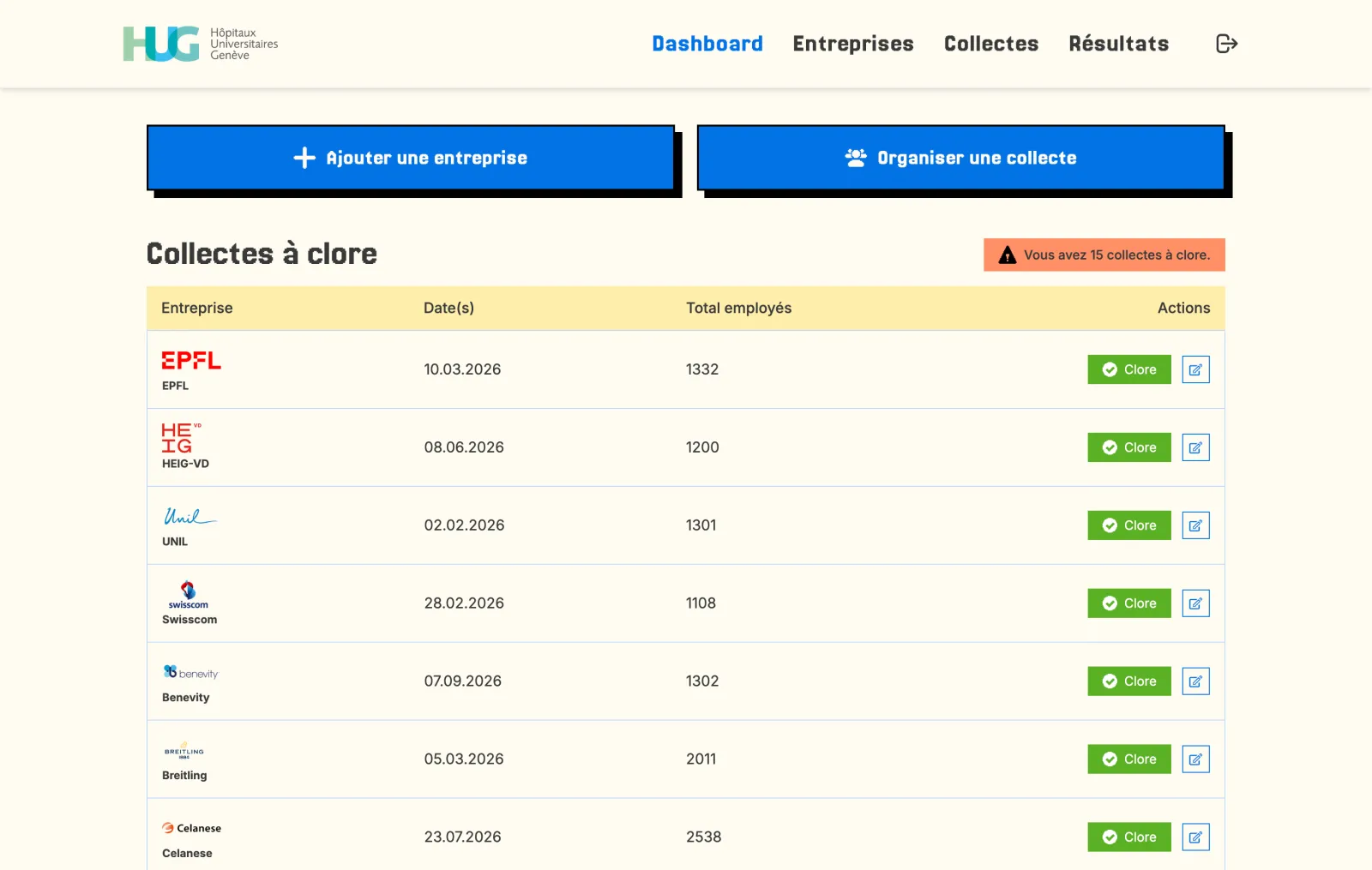Viewport: 1372px width, 870px height.
Task: Go to the Collectes page
Action: tap(991, 44)
